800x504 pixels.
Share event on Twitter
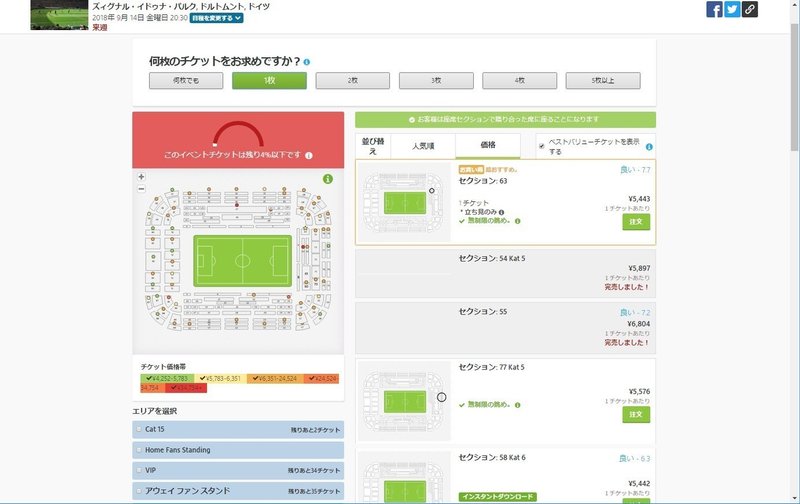point(732,9)
